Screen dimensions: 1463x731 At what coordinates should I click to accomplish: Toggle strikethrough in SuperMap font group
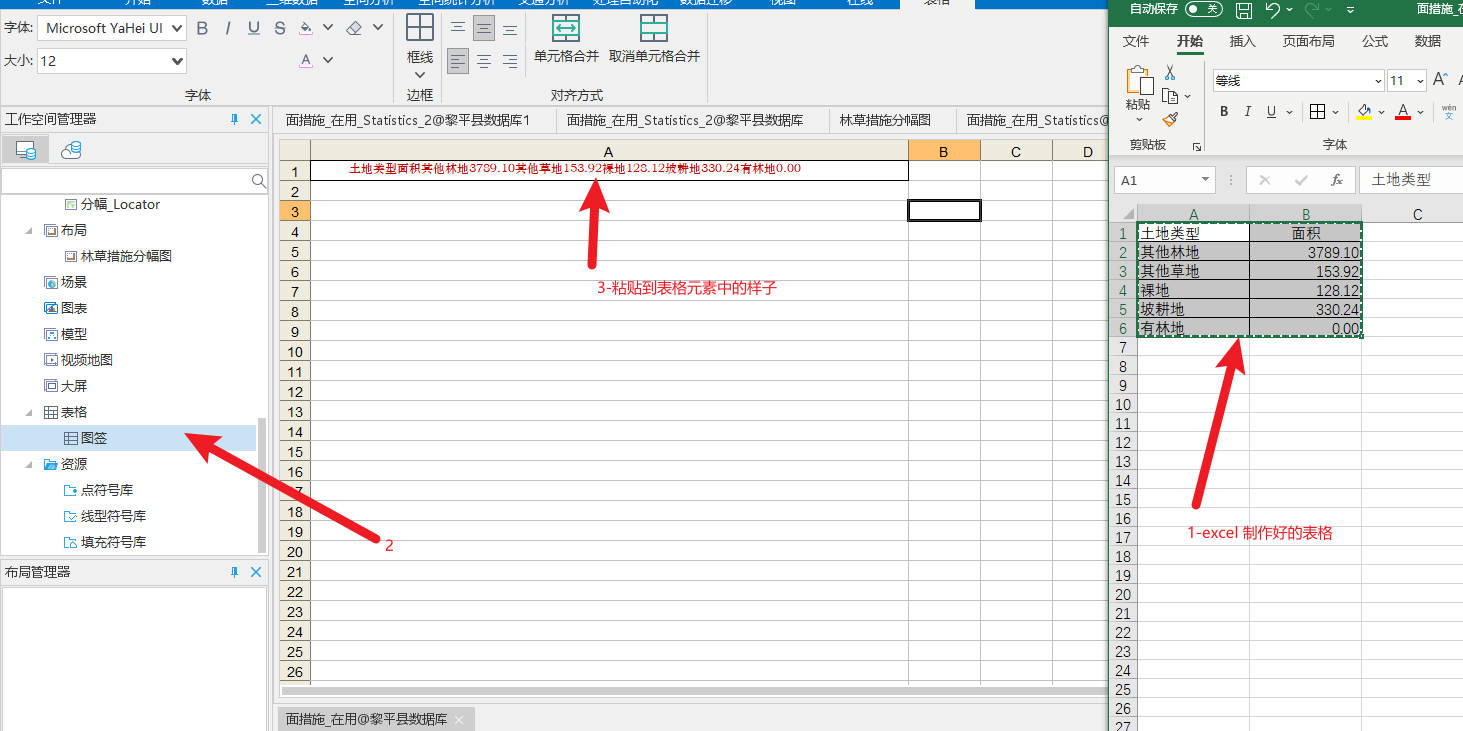pos(280,29)
